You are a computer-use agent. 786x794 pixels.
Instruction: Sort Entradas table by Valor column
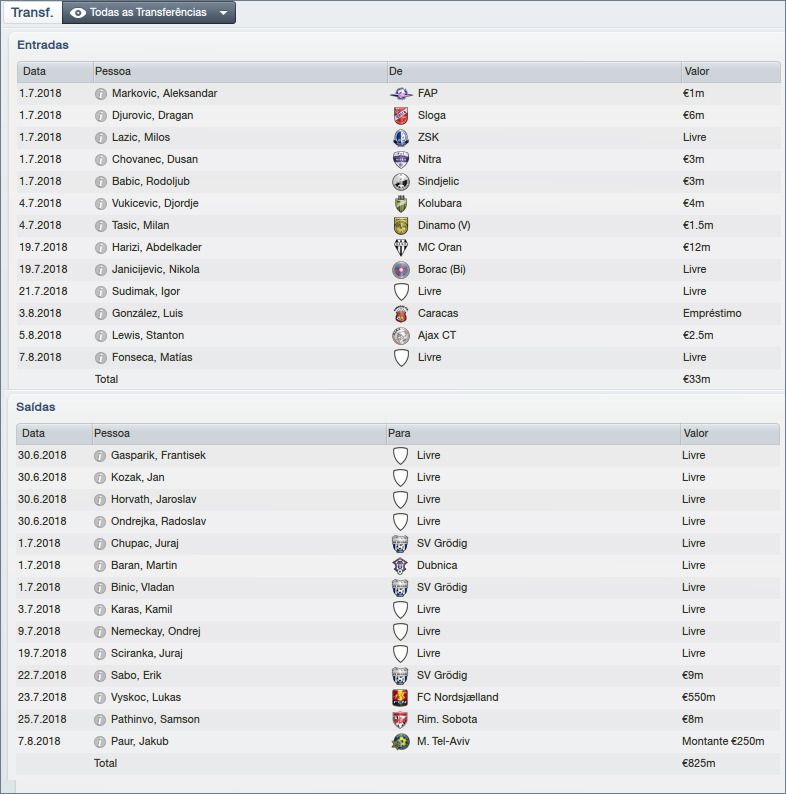(x=697, y=72)
